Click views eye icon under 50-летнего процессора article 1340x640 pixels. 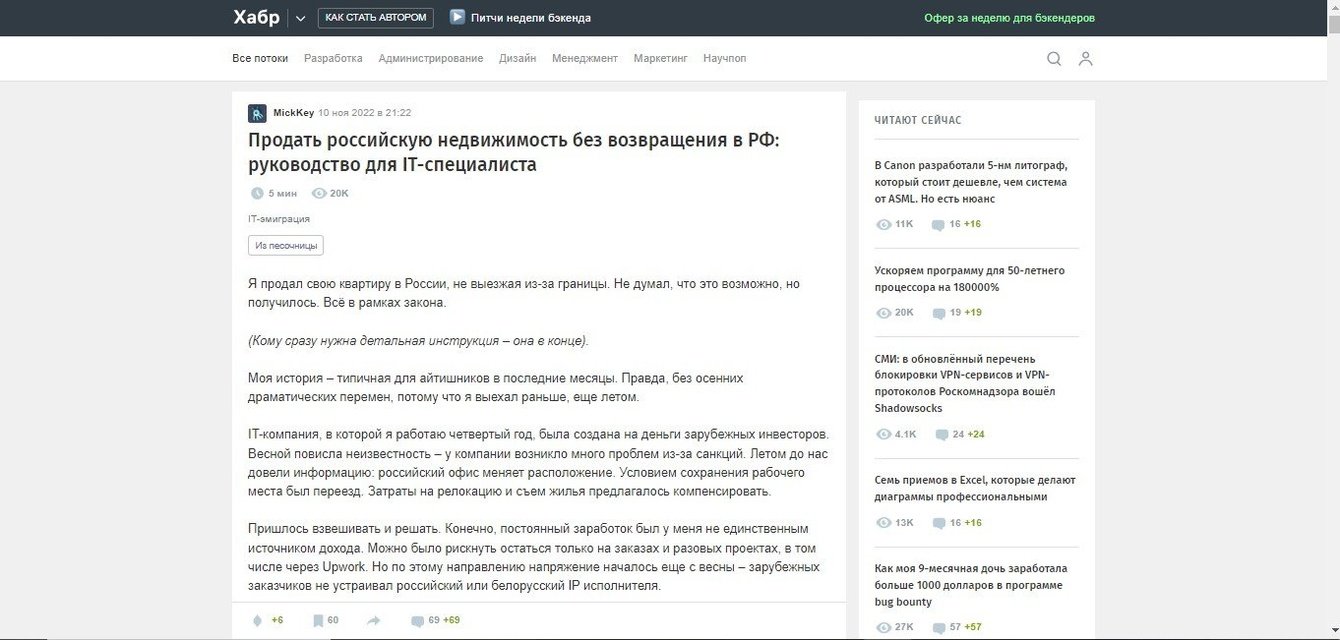click(x=883, y=313)
